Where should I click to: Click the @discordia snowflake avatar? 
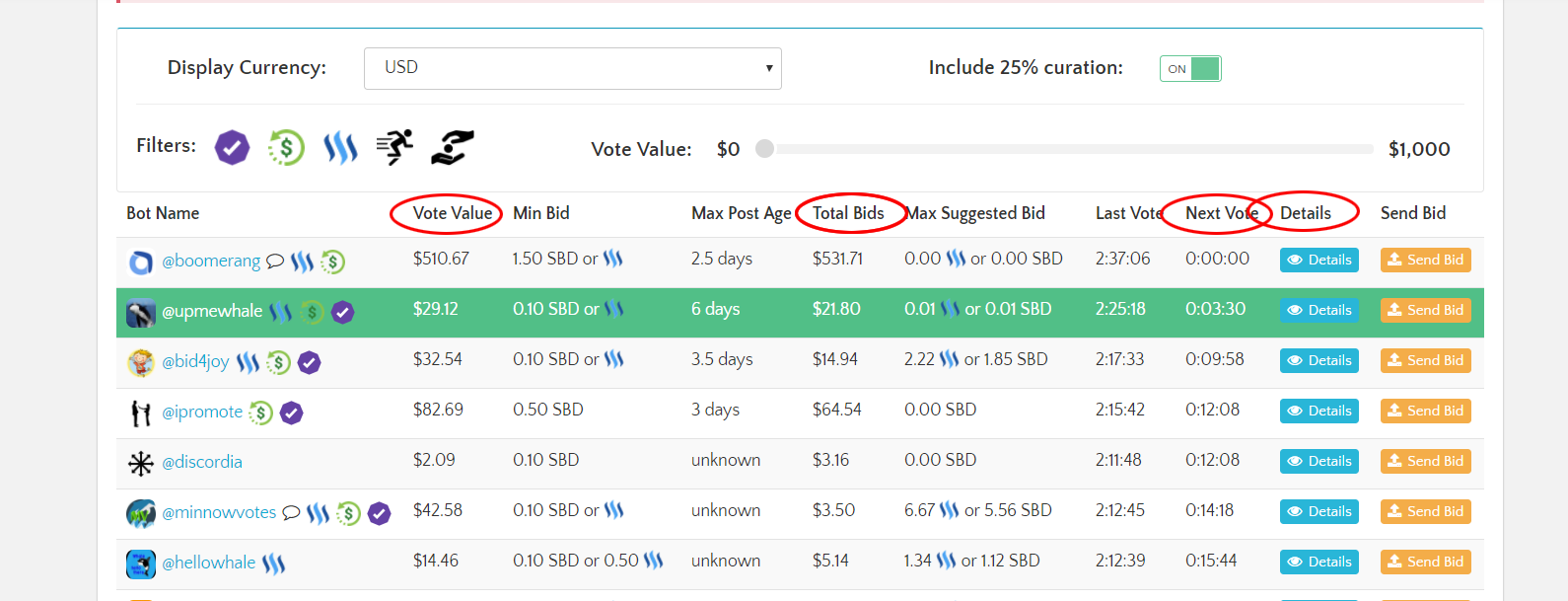141,463
